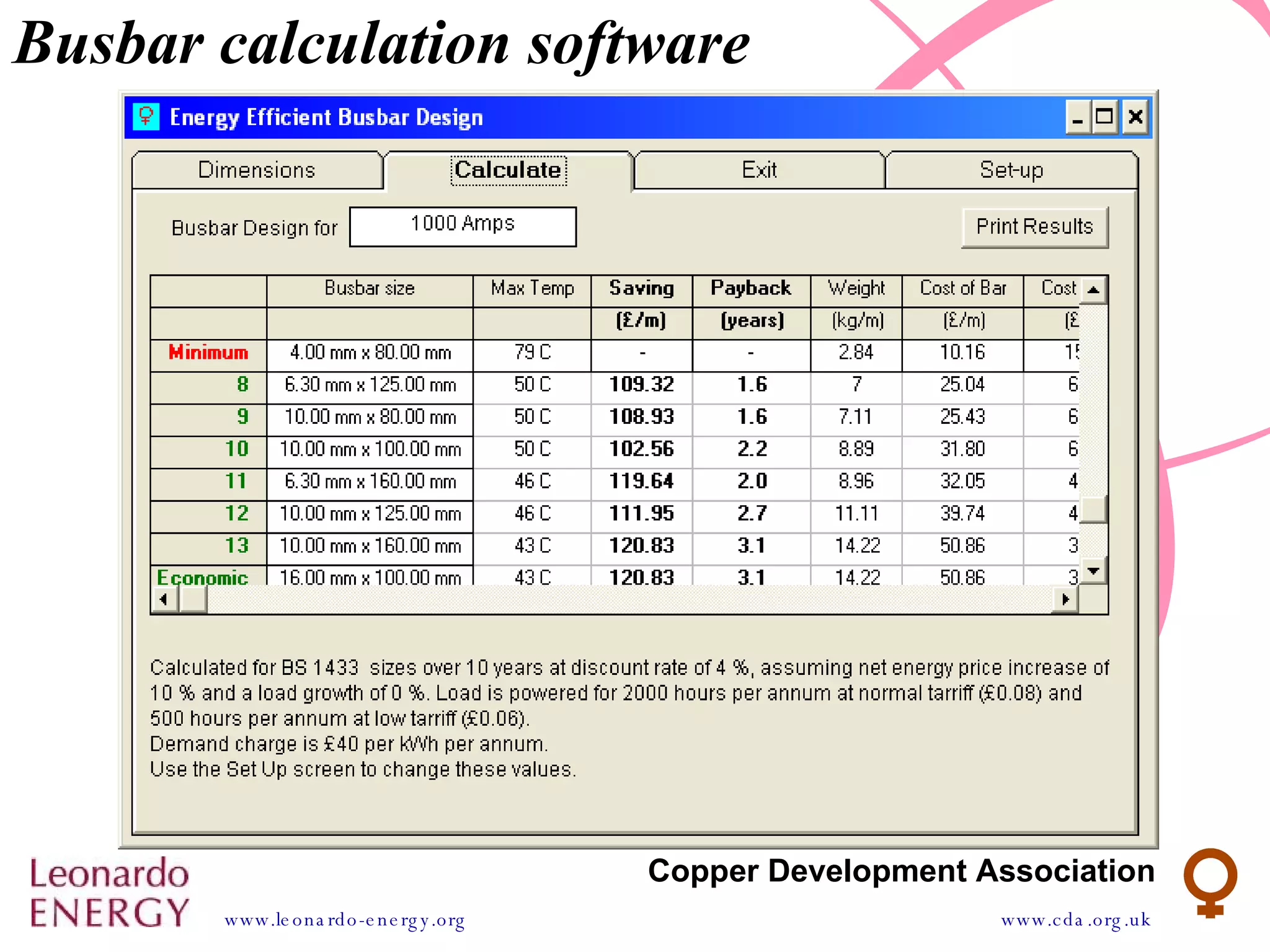Switch to the Dimensions tab
1270x952 pixels.
click(x=257, y=170)
